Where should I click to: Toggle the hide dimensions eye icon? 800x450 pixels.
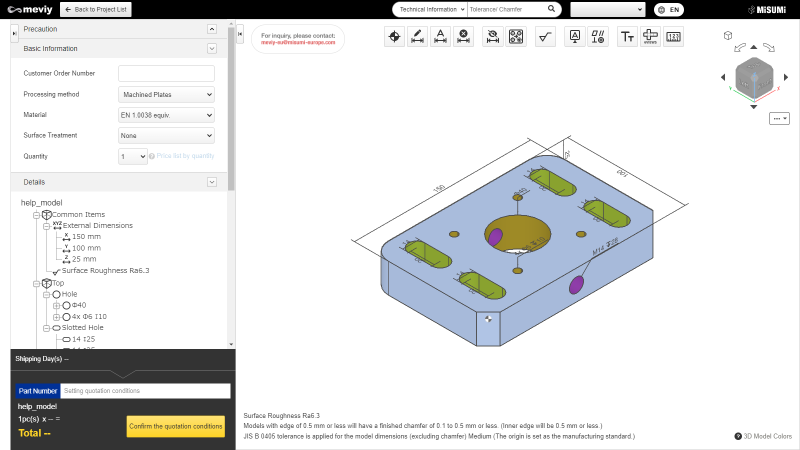[492, 37]
